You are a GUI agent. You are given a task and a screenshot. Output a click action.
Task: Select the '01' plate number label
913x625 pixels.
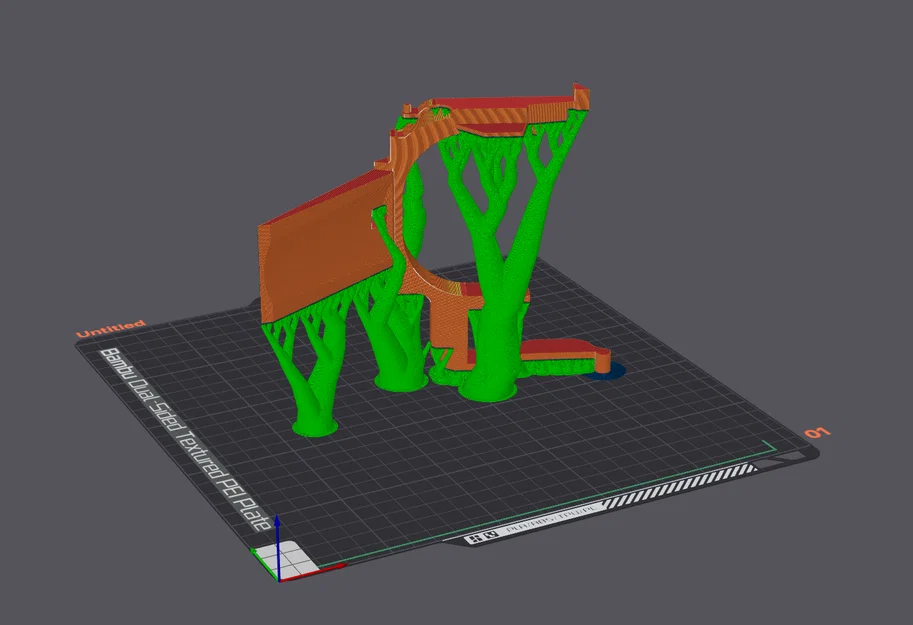pyautogui.click(x=817, y=433)
